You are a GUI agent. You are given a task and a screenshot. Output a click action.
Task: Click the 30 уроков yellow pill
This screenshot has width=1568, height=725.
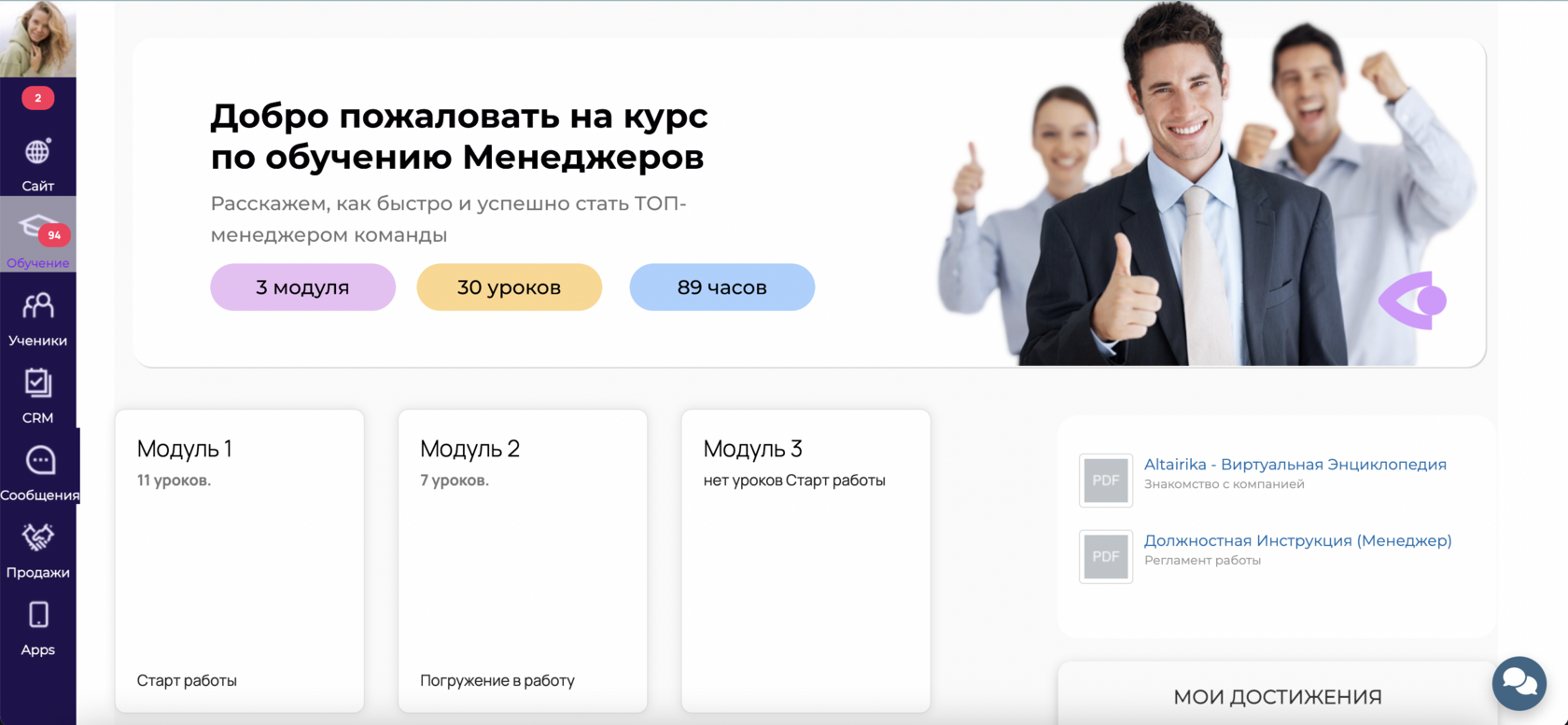(x=509, y=287)
